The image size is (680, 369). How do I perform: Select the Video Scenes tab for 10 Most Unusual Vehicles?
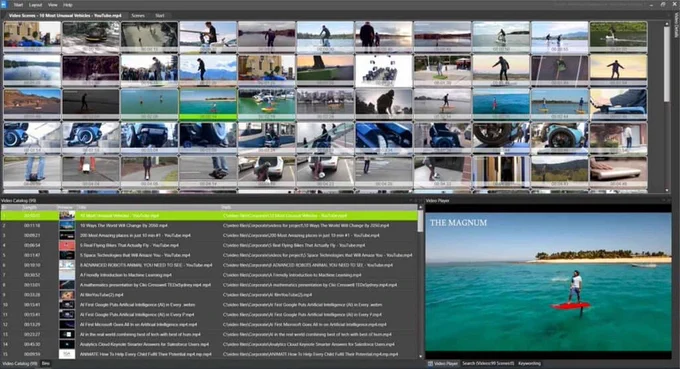pos(65,16)
